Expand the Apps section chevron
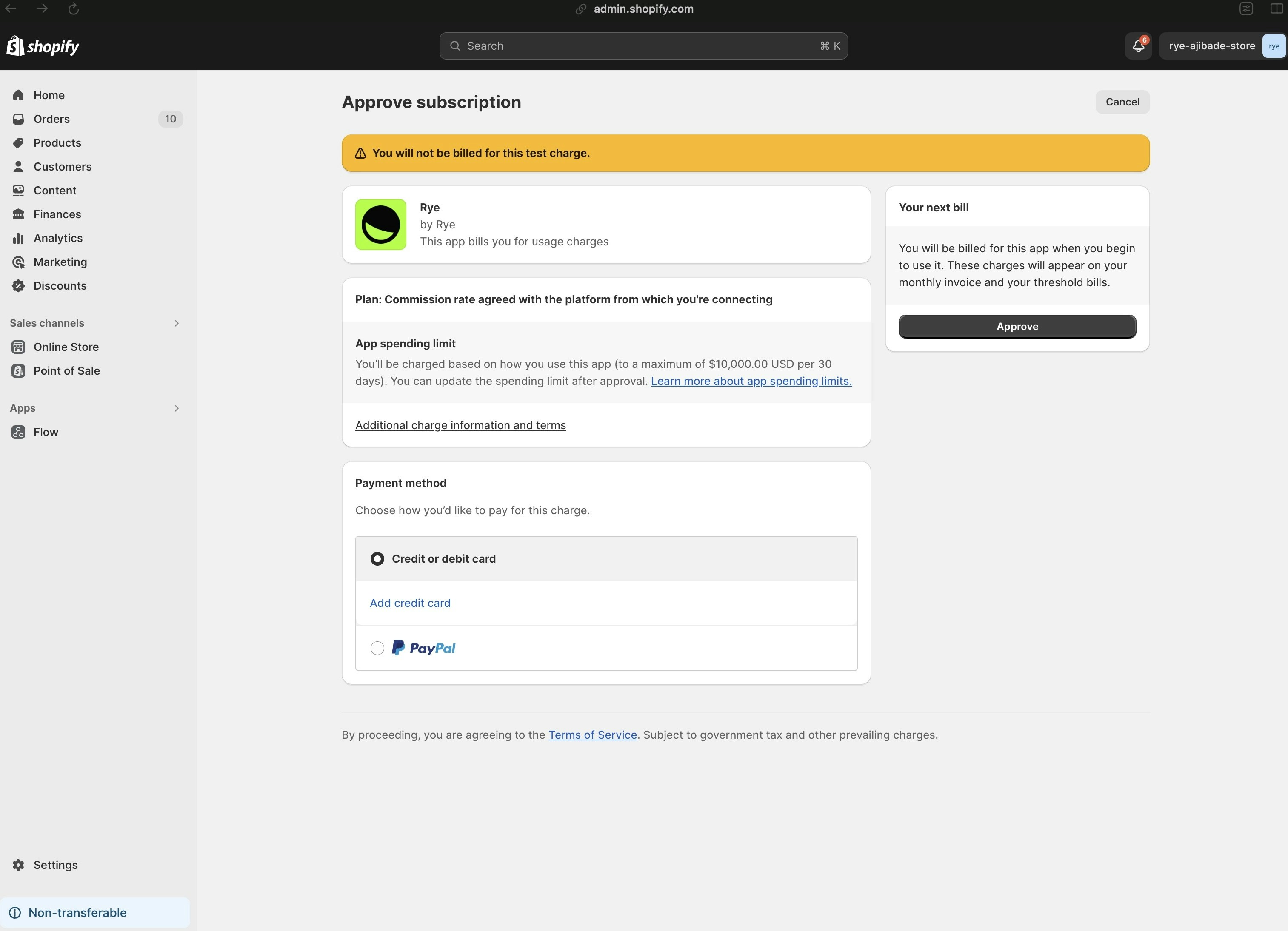The image size is (1288, 931). pos(177,408)
